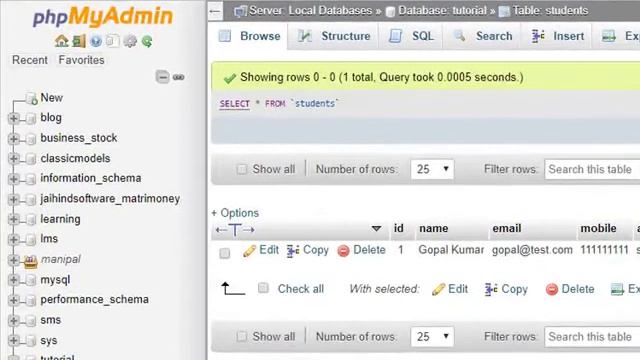Image resolution: width=640 pixels, height=360 pixels.
Task: Click the manipal database icon
Action: pyautogui.click(x=31, y=261)
